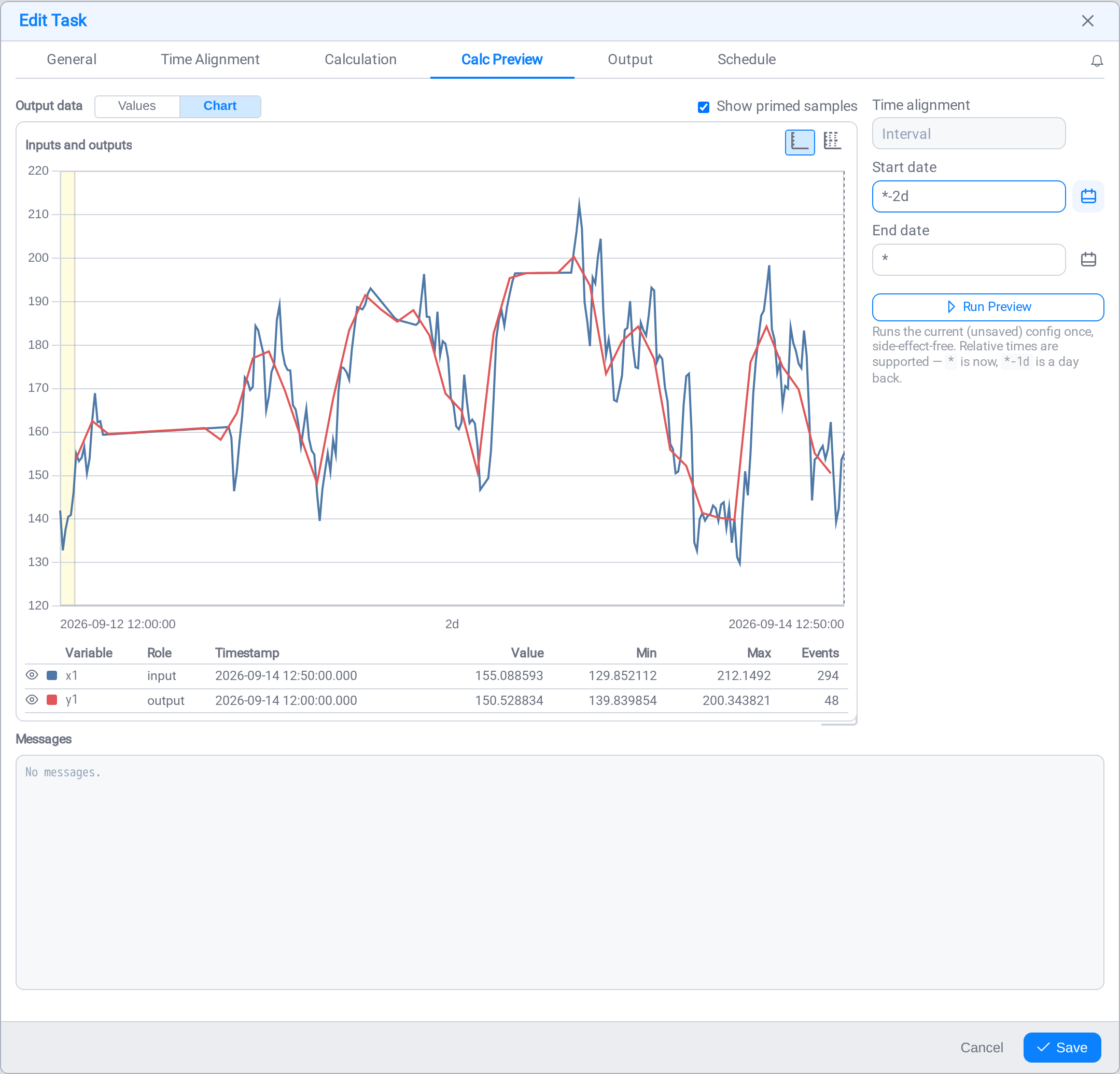1120x1074 pixels.
Task: Click x1 max 212.1492
Action: tap(744, 675)
